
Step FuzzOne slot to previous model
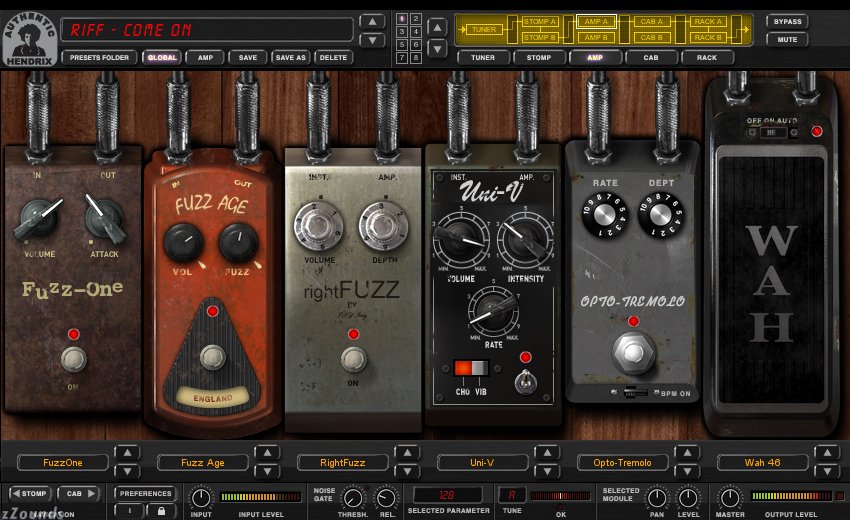127,453
